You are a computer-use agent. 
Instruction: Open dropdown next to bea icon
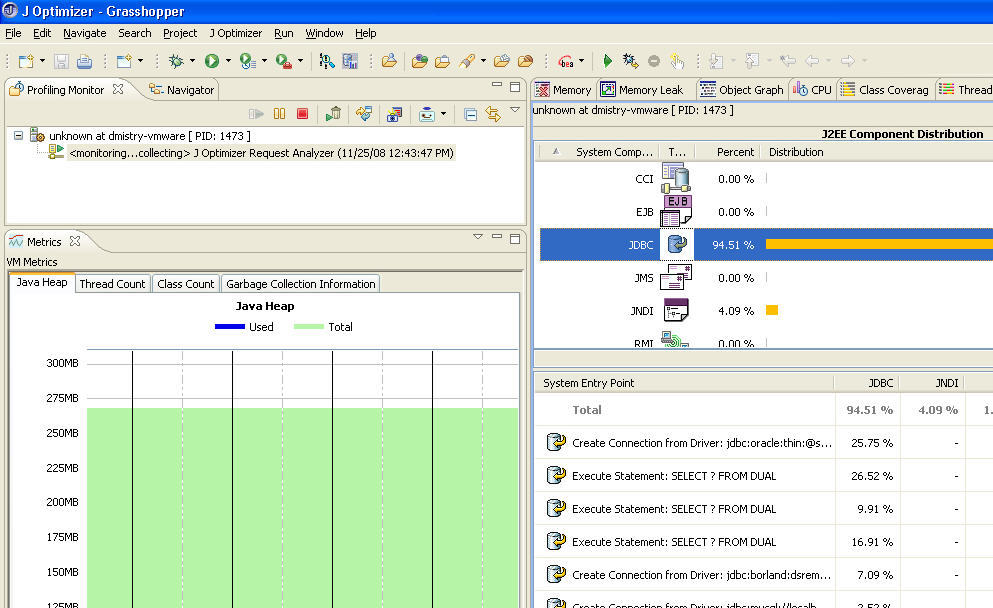tap(581, 61)
